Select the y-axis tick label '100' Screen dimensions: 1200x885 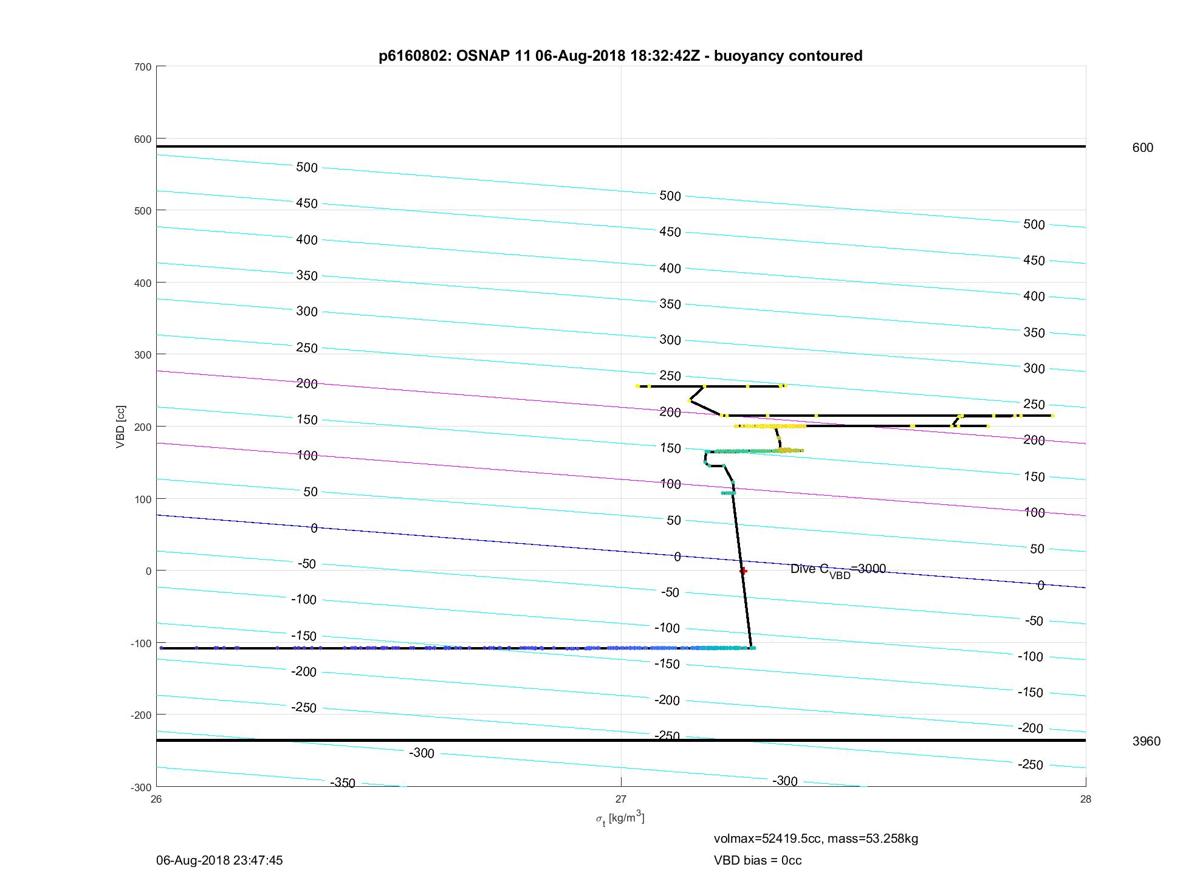tap(143, 499)
